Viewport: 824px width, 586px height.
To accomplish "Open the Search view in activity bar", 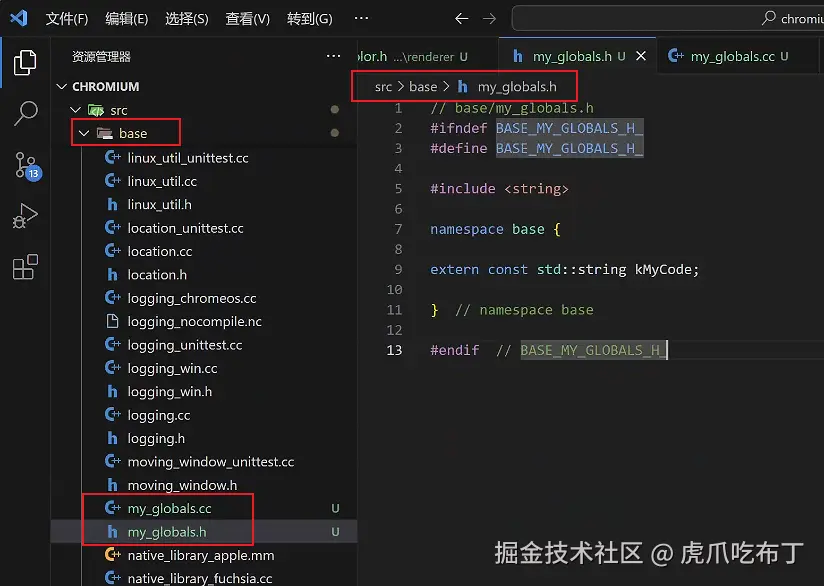I will pos(25,113).
